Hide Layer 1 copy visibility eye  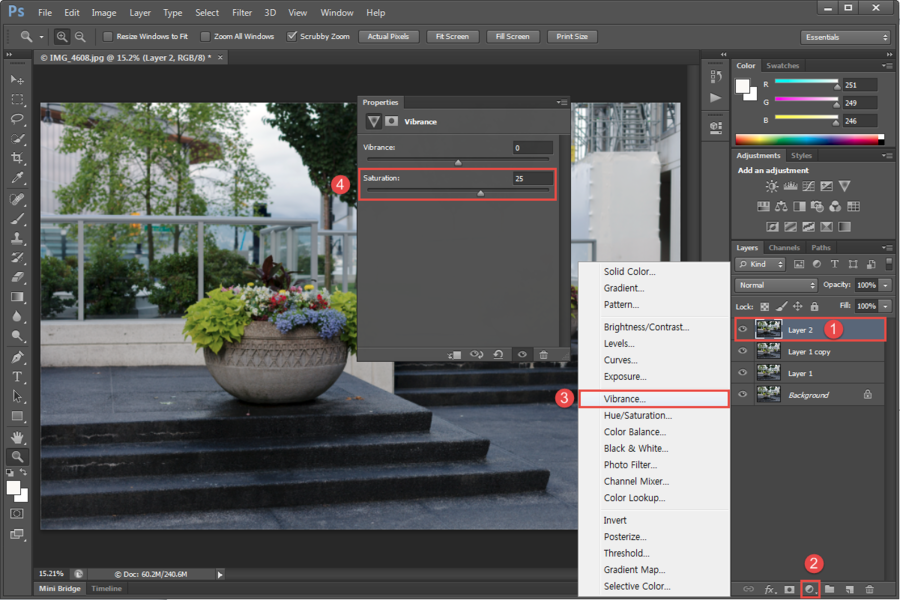[743, 351]
